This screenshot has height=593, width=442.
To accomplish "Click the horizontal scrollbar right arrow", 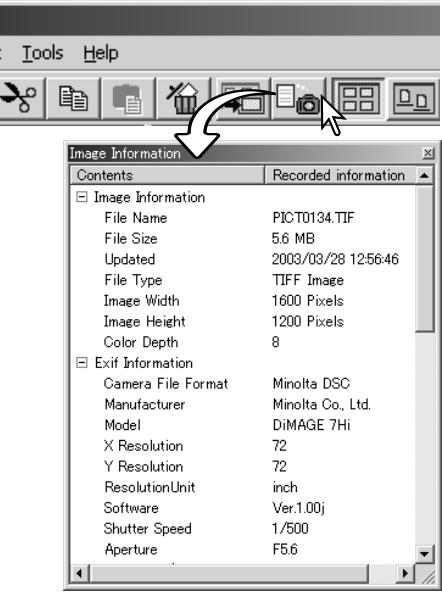I will pyautogui.click(x=405, y=573).
